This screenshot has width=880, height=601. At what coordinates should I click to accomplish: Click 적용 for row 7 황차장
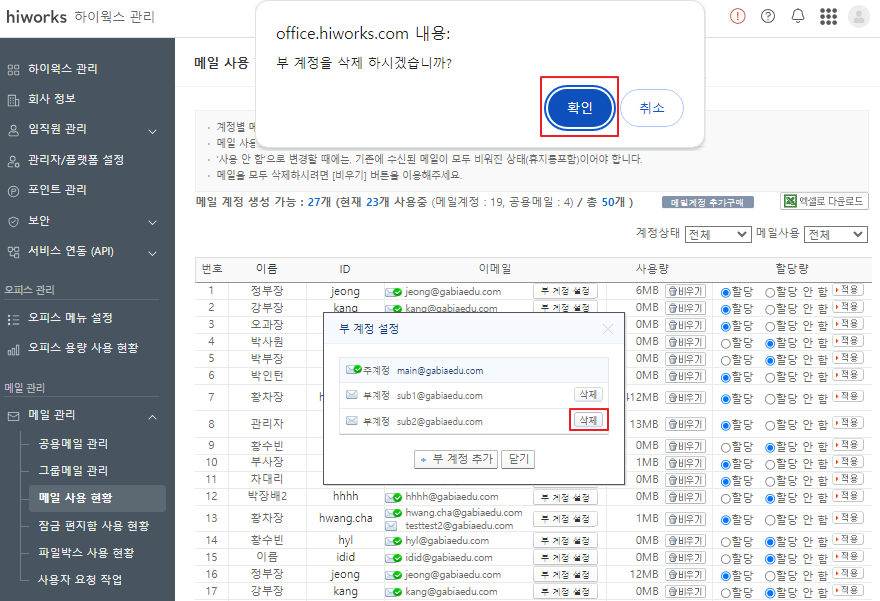pos(848,396)
